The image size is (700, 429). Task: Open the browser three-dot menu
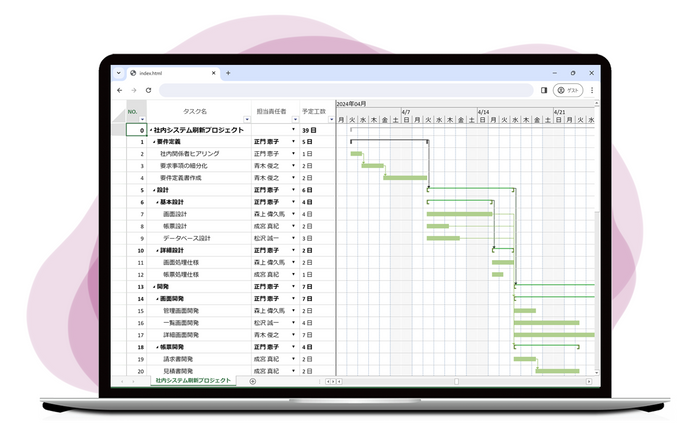592,90
